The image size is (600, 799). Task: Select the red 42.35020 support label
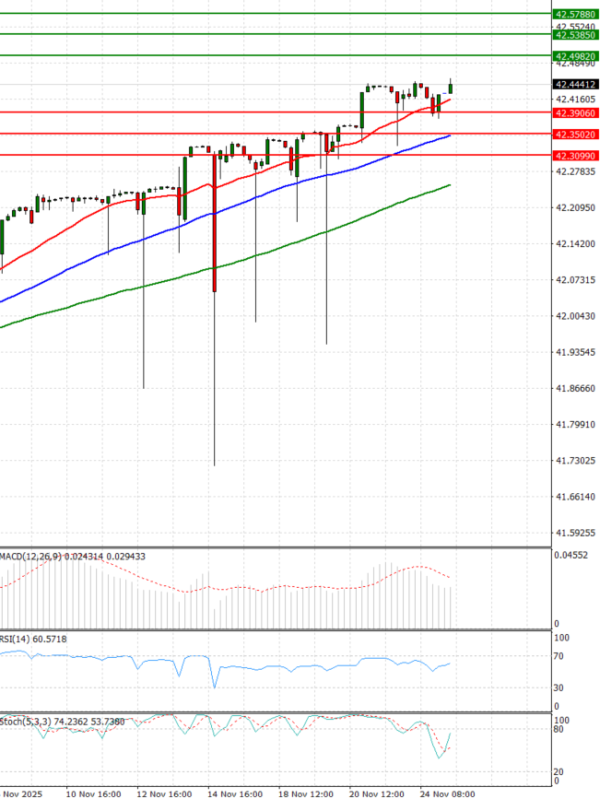pyautogui.click(x=575, y=134)
